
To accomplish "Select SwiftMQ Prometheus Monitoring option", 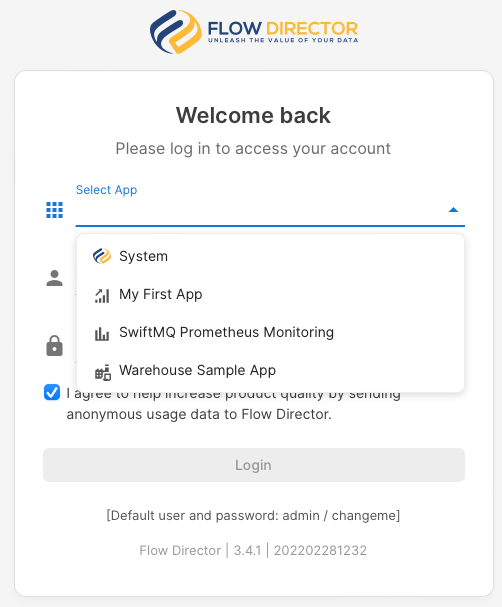I will (x=270, y=333).
